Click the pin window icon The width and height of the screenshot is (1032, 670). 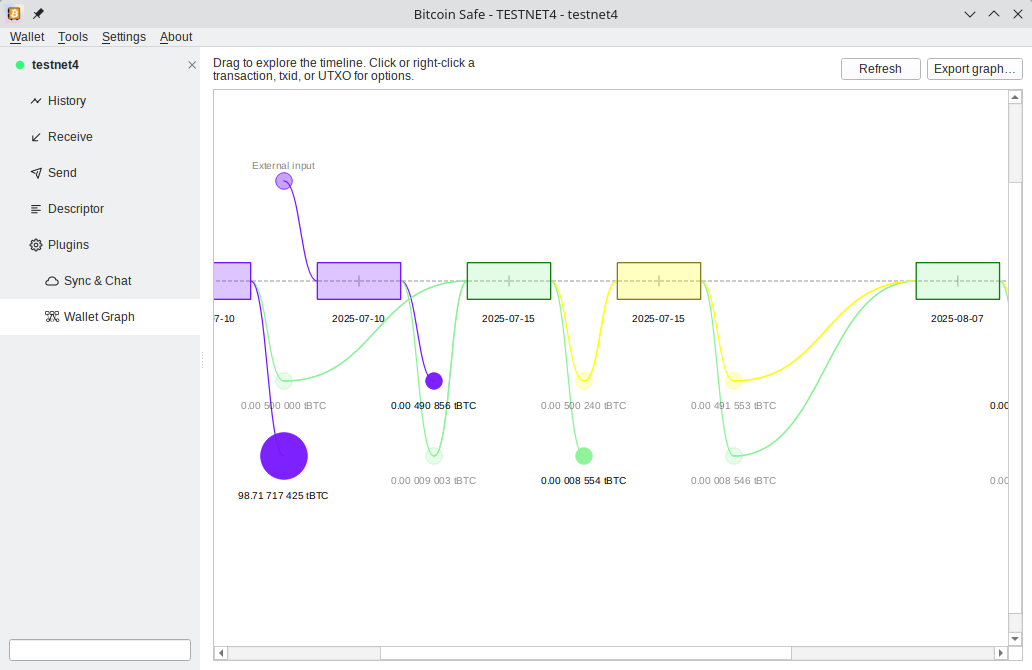(38, 13)
